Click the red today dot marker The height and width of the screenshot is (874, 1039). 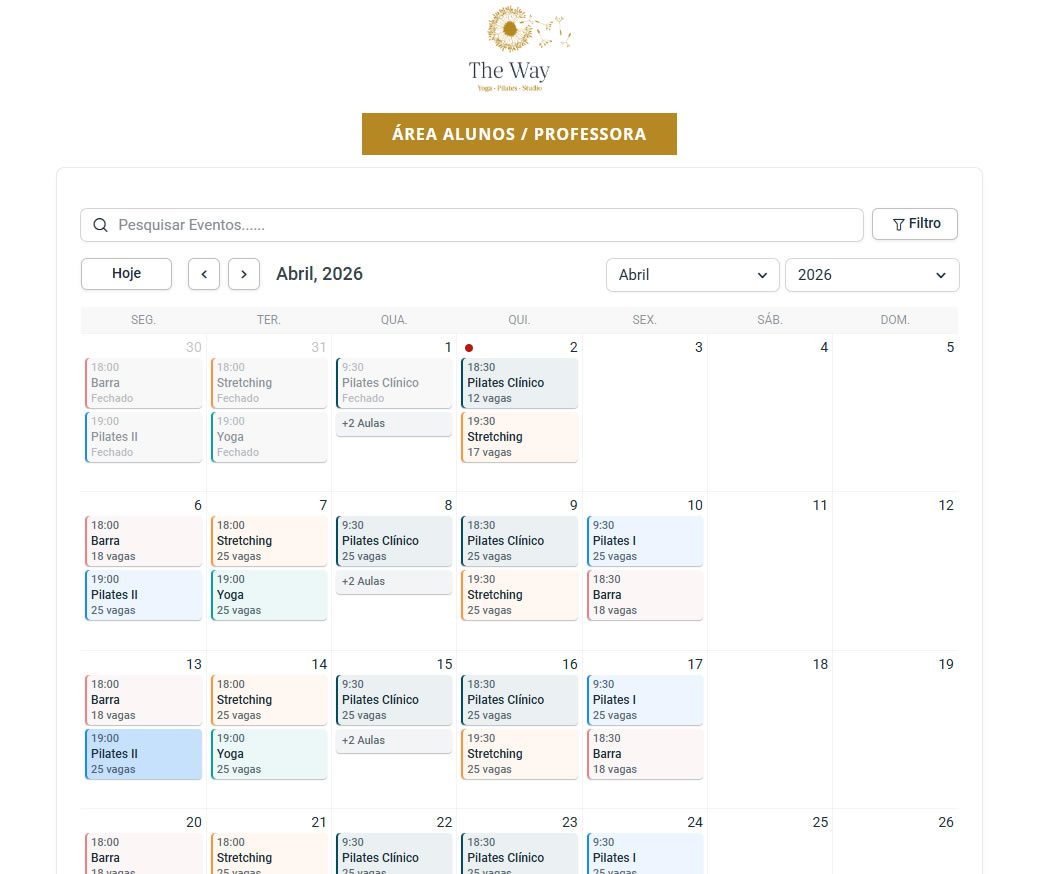(469, 348)
